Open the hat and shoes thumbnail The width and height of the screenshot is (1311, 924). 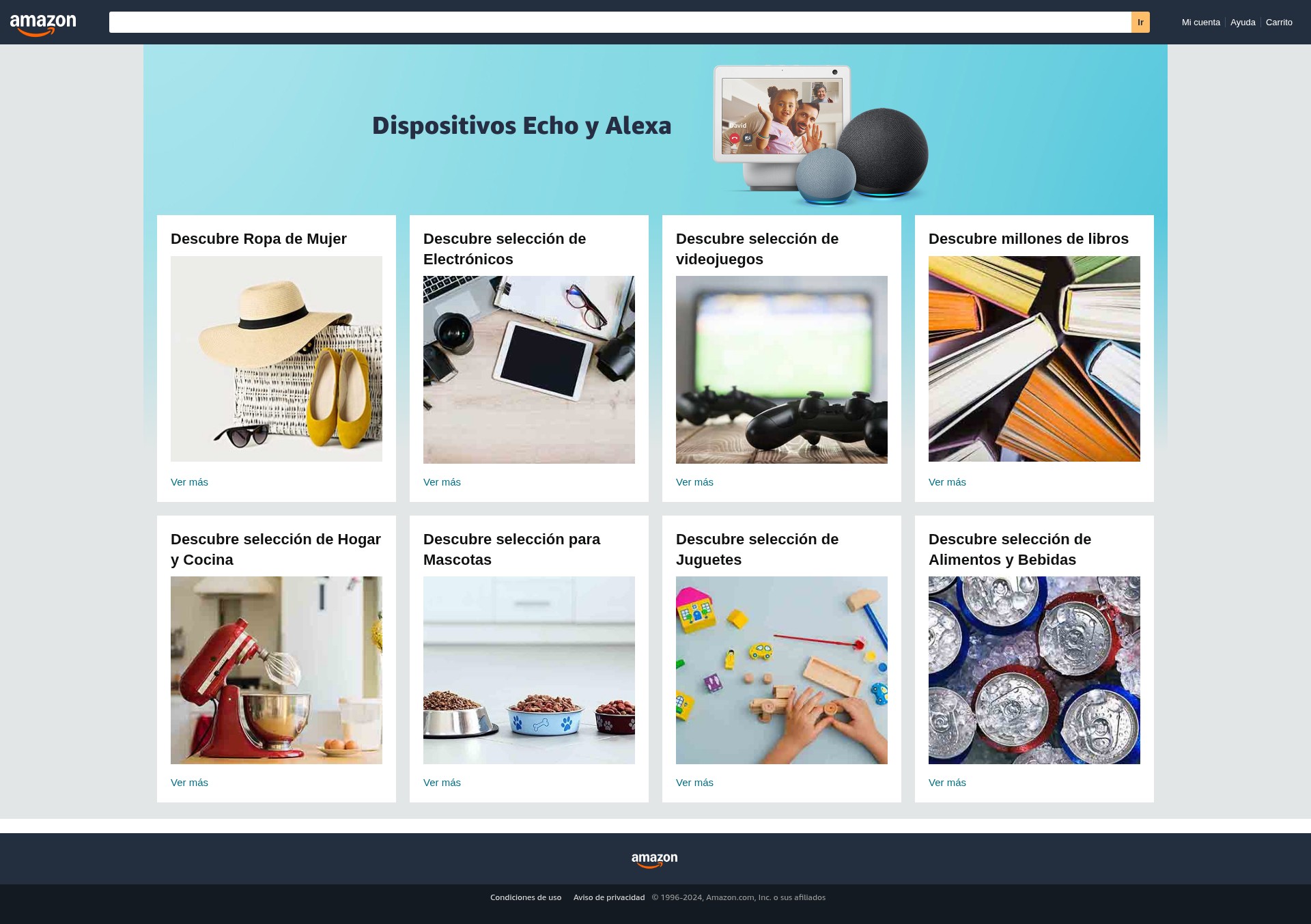[277, 359]
